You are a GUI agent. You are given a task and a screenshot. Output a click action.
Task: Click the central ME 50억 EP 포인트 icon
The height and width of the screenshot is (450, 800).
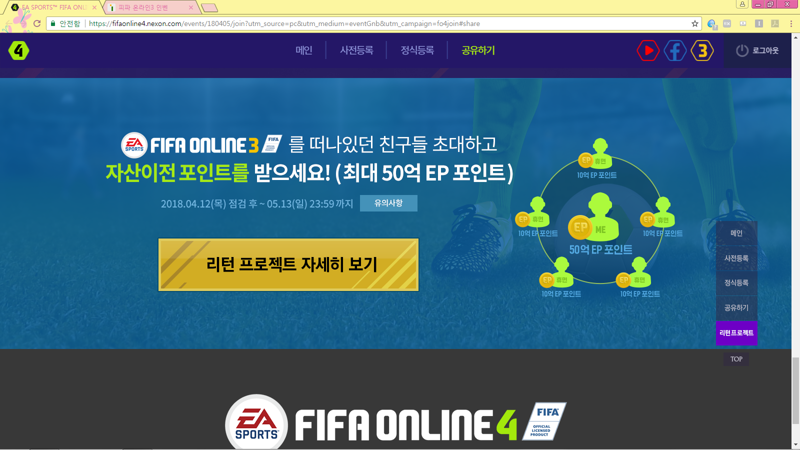[x=601, y=224]
